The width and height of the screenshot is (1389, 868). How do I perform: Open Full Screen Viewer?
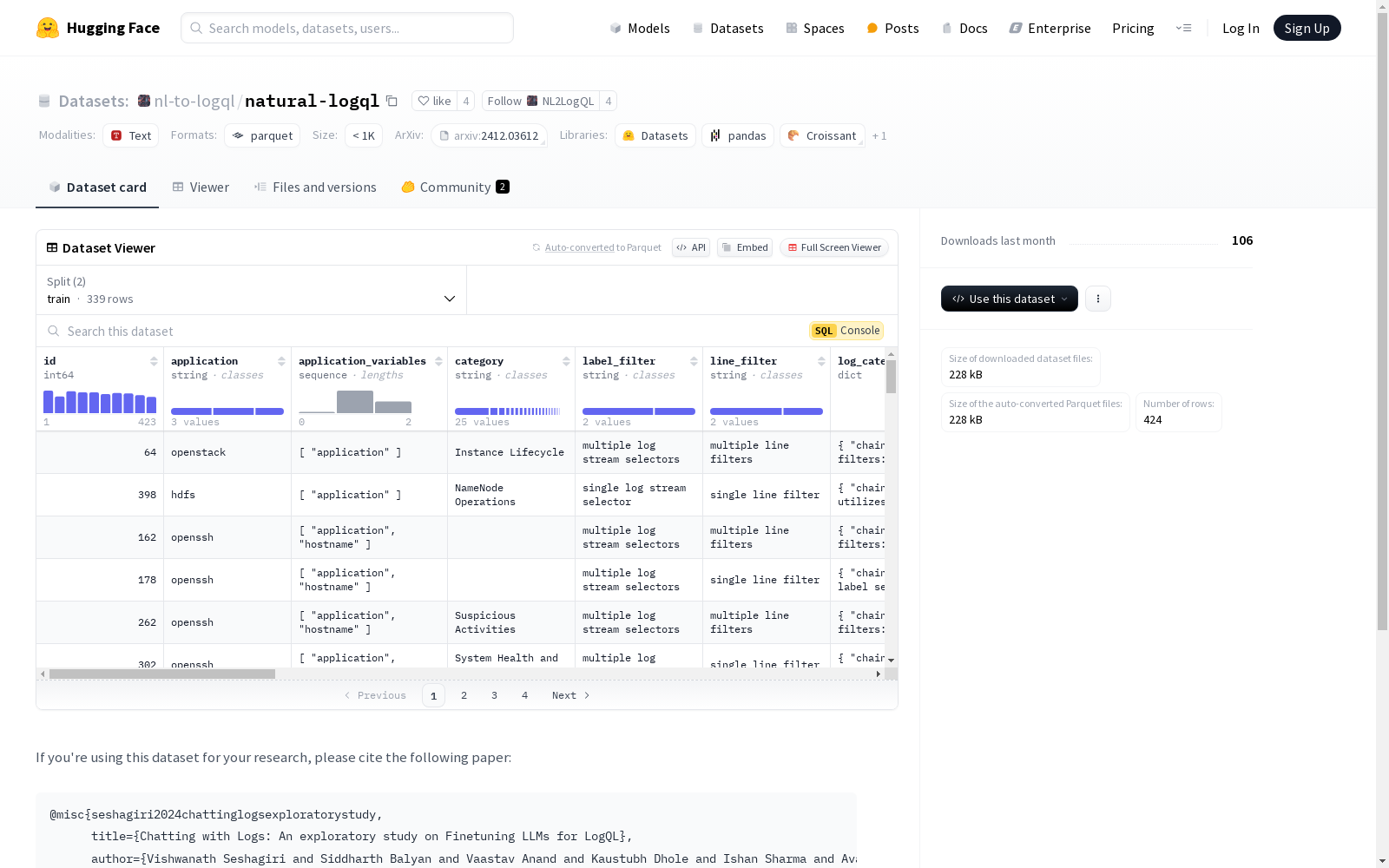coord(834,247)
